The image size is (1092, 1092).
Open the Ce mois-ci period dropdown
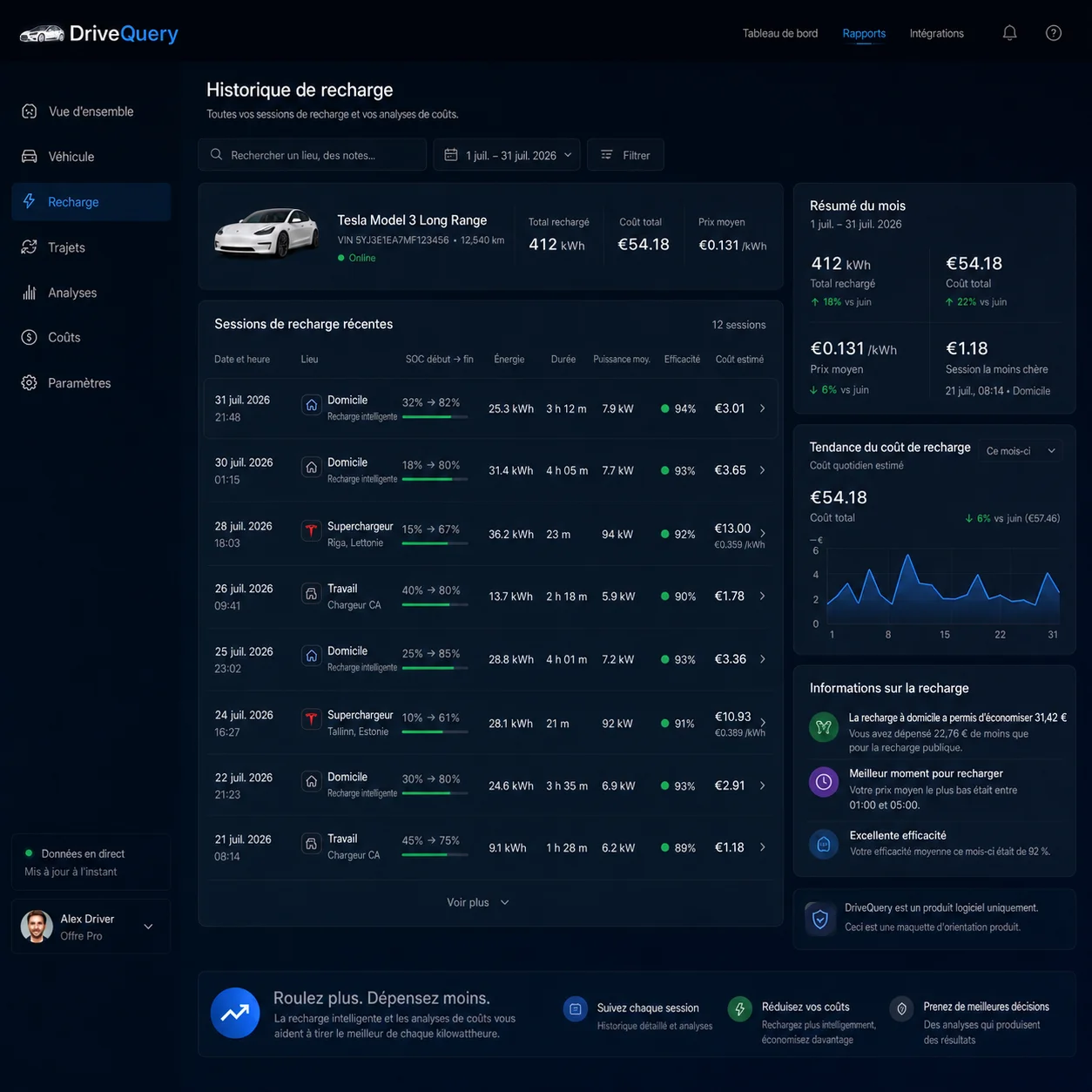tap(1021, 451)
